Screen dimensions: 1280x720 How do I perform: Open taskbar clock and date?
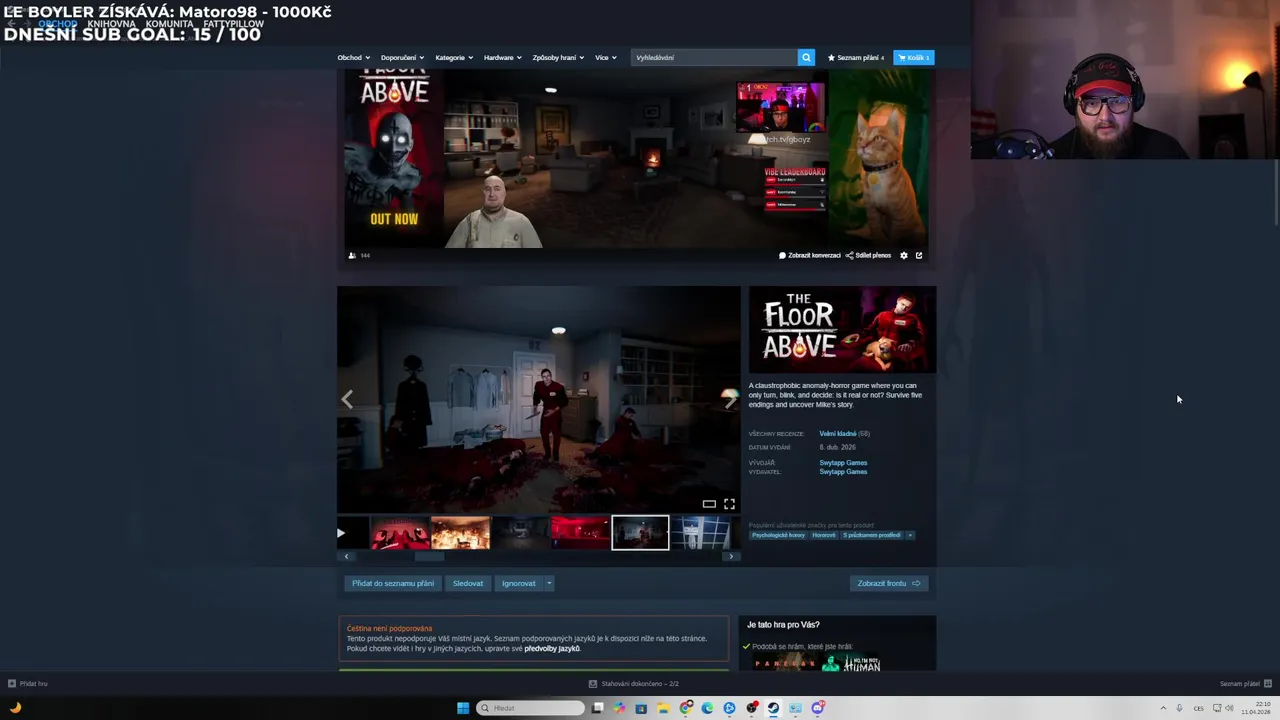click(x=1257, y=708)
